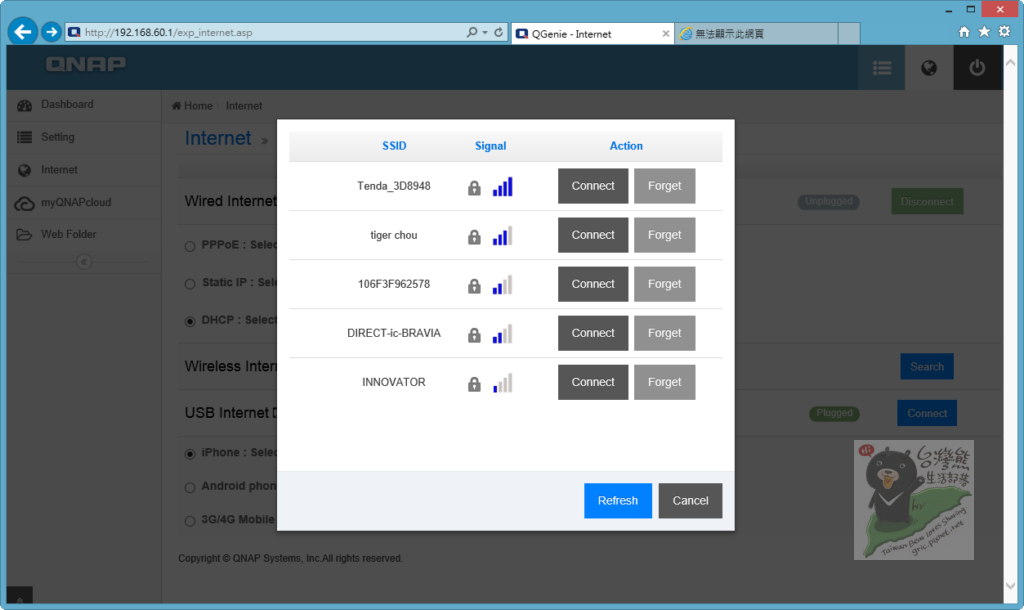Open the address bar dropdown arrow
The width and height of the screenshot is (1024, 610).
tap(485, 32)
